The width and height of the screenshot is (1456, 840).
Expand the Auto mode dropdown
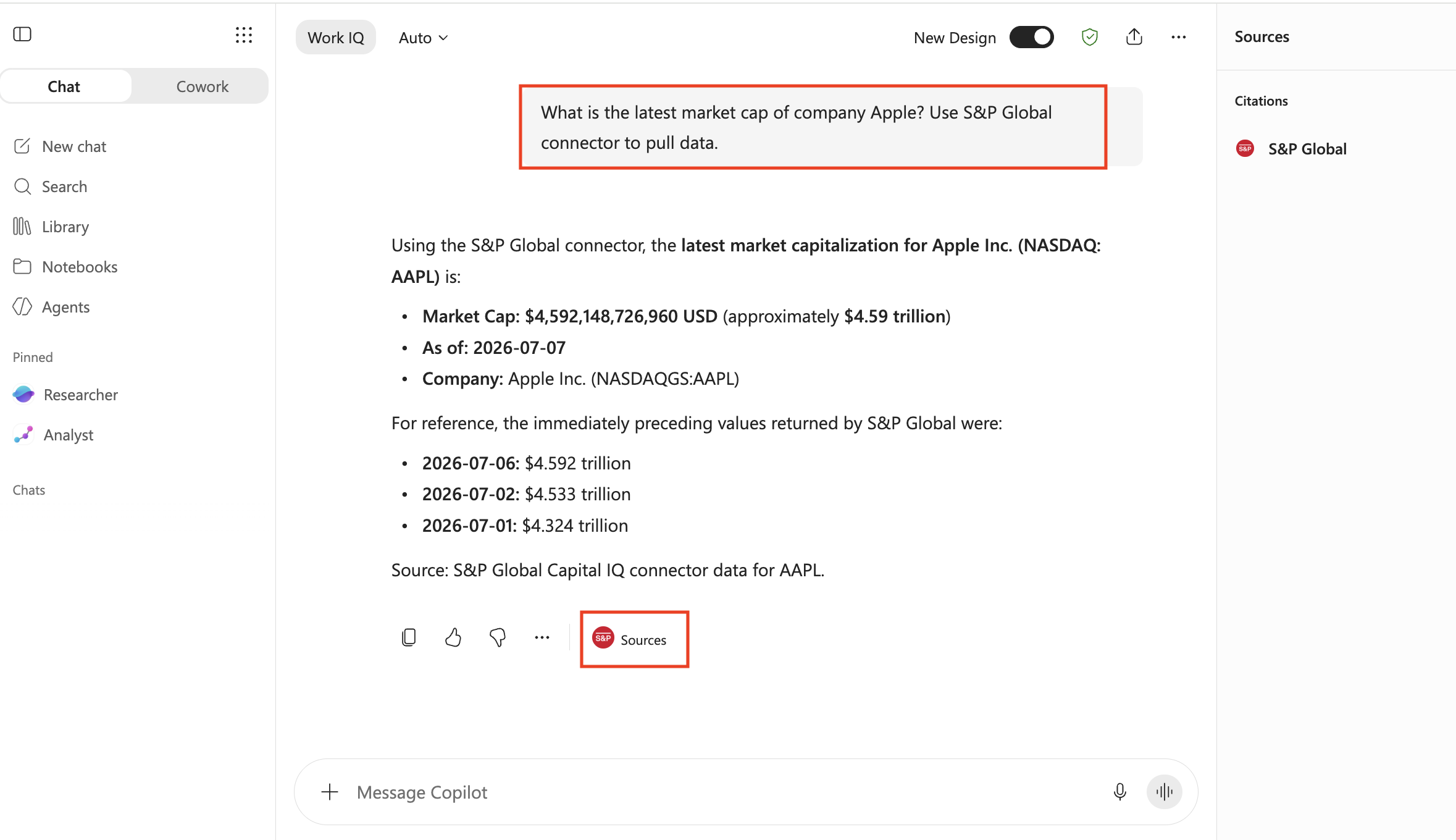click(424, 38)
